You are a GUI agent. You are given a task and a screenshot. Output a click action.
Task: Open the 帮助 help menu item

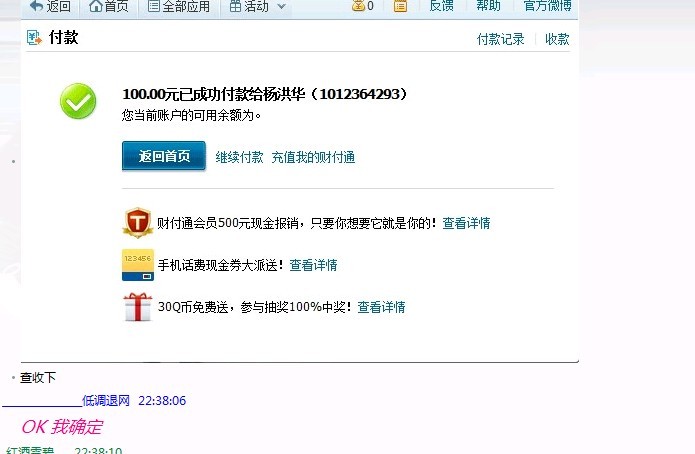coord(488,5)
